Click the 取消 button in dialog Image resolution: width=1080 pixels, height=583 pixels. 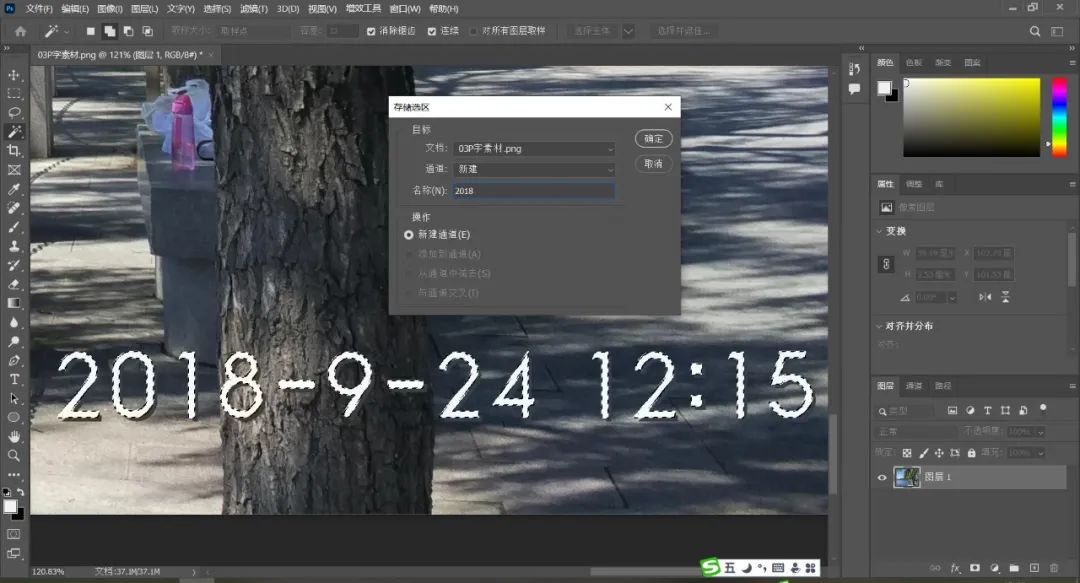653,164
